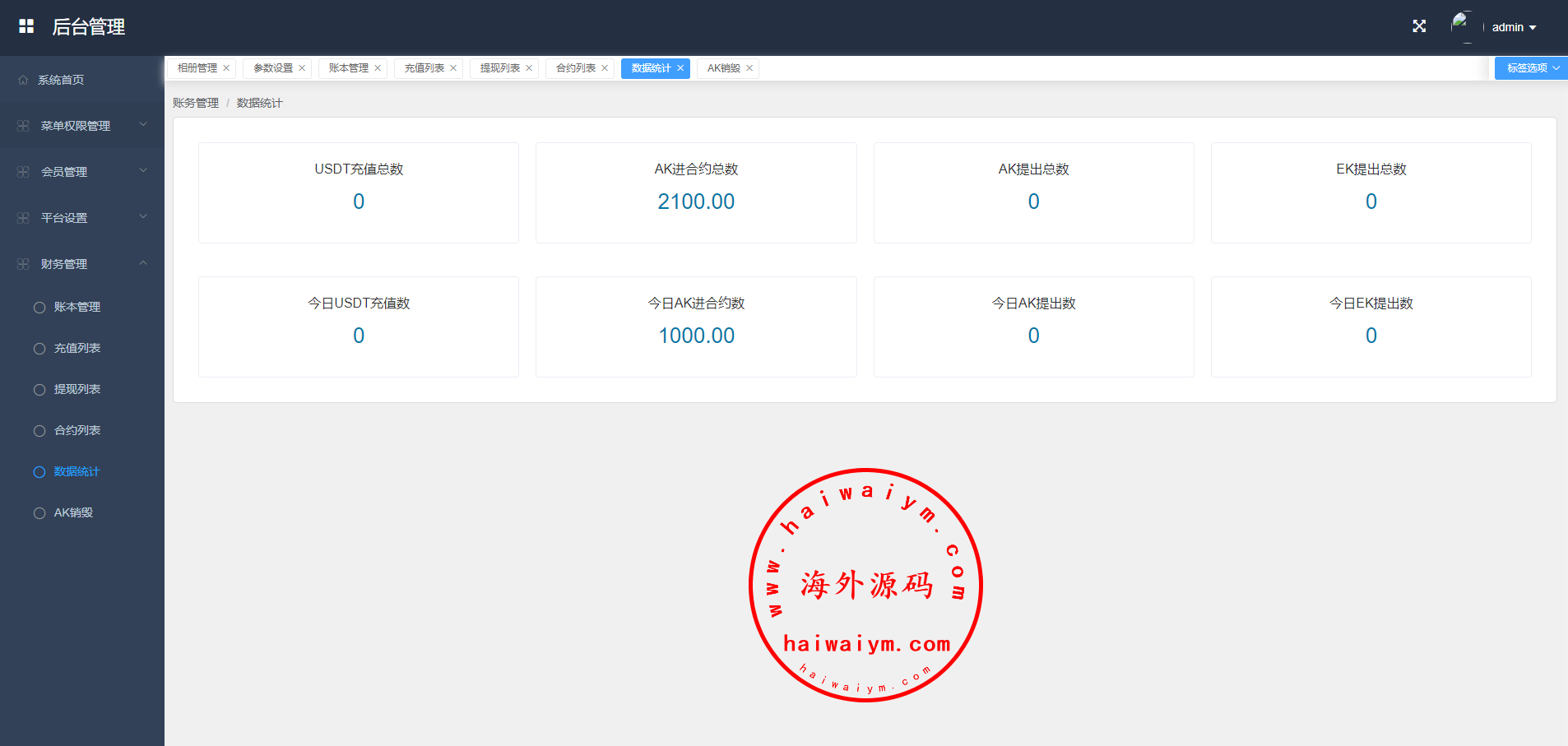Click the home icon beside 系统首页
1568x746 pixels.
(23, 80)
